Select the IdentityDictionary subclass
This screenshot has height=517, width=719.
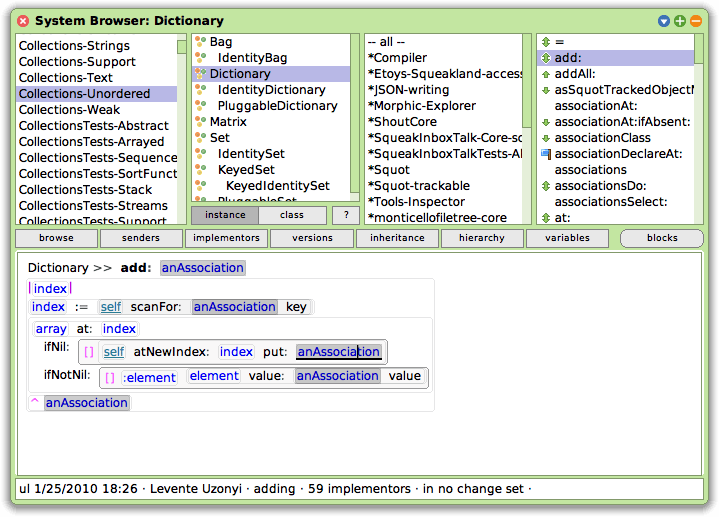tap(271, 90)
